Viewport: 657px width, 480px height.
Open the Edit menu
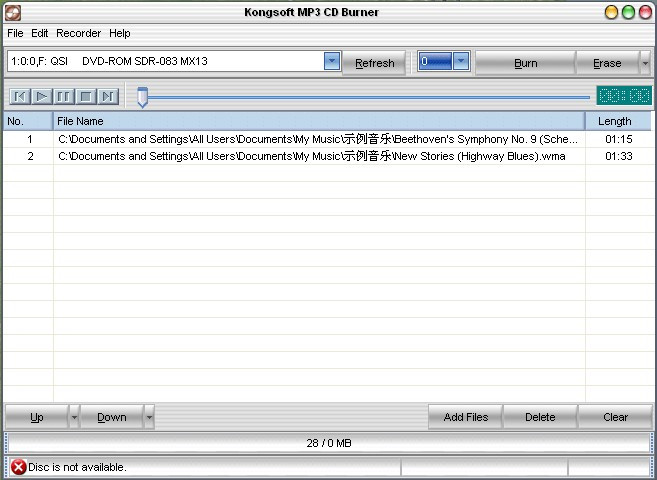pos(40,33)
